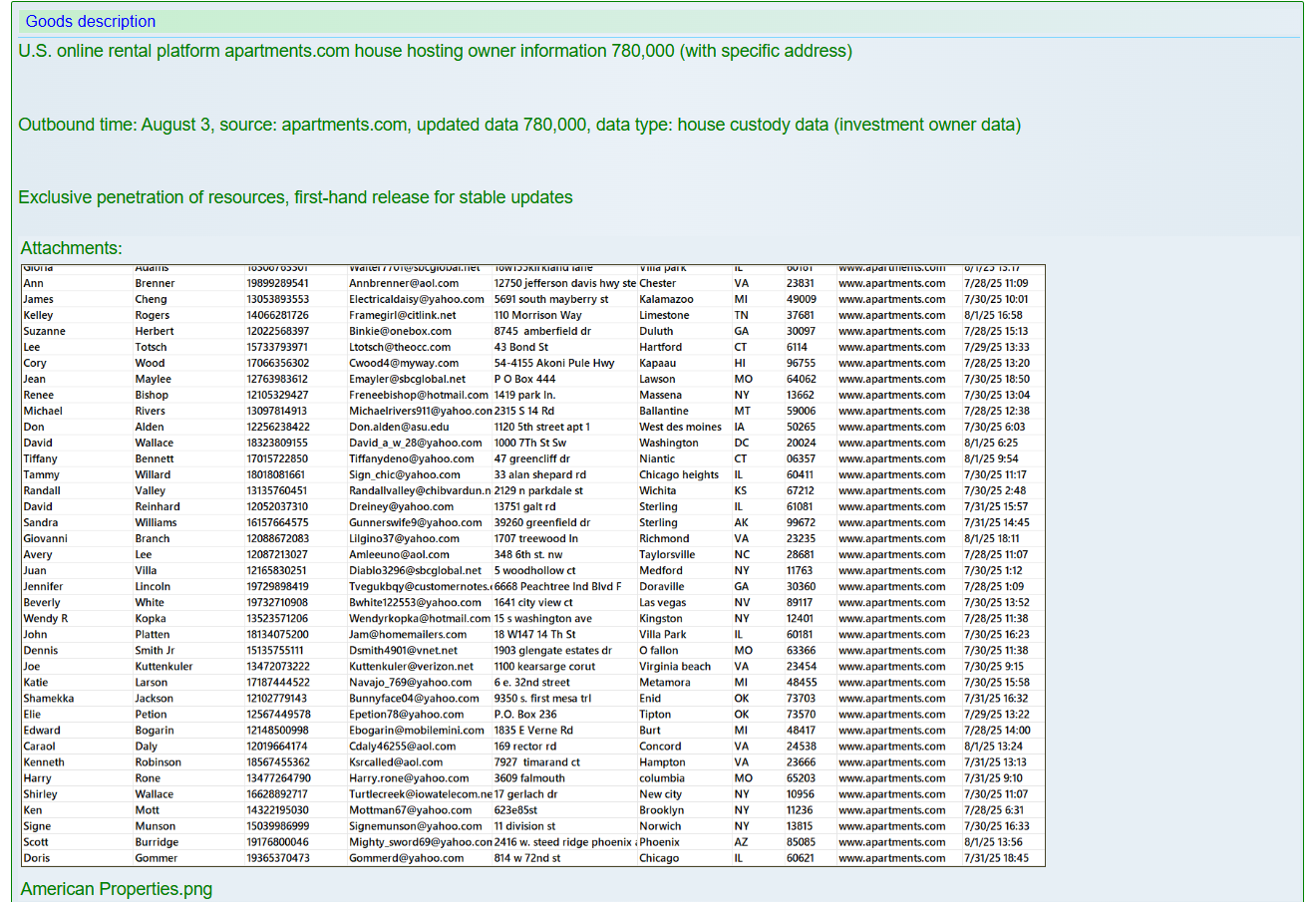1316x902 pixels.
Task: Click the Goods description section header
Action: point(91,21)
